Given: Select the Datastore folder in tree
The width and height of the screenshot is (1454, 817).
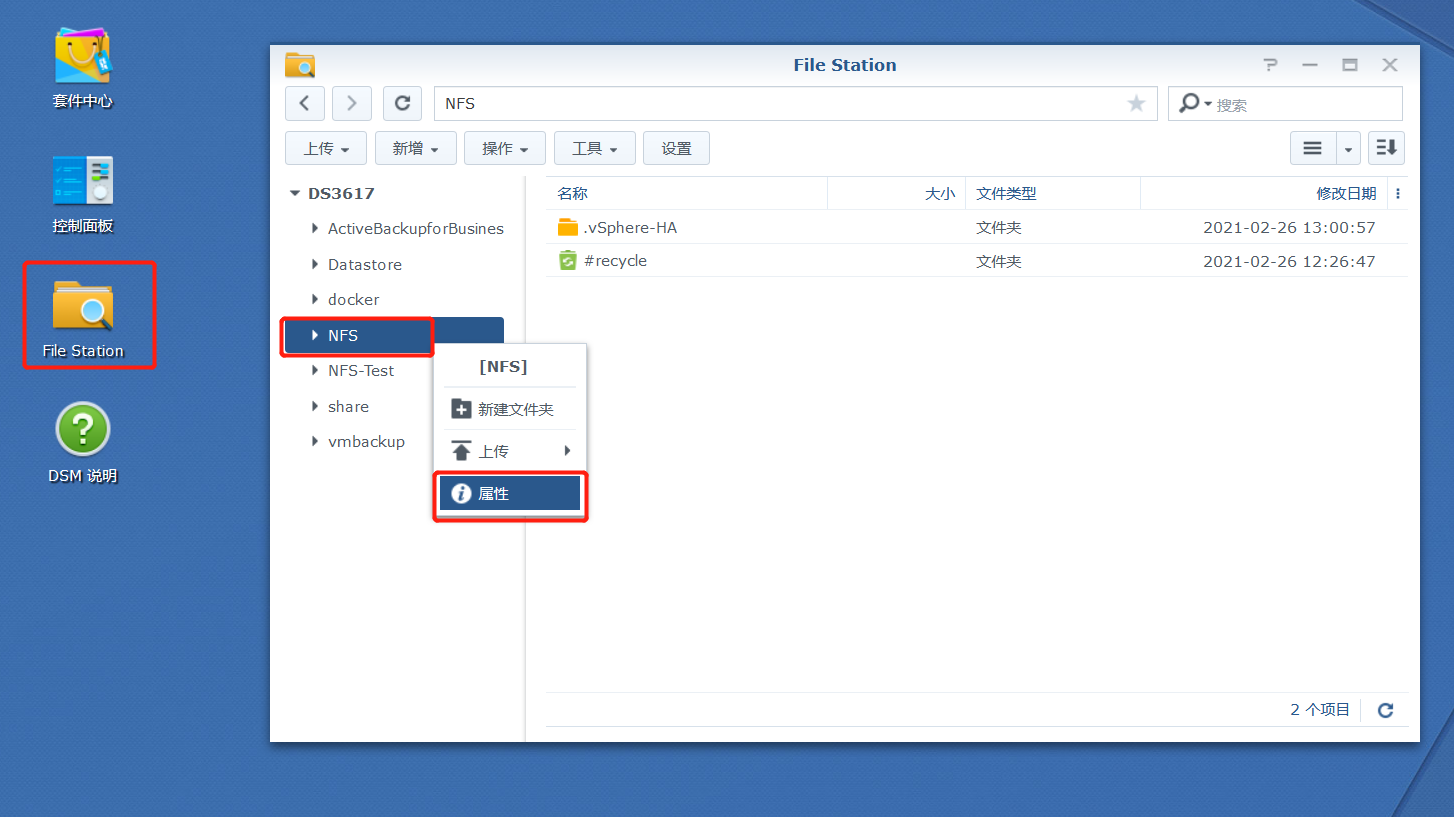Looking at the screenshot, I should (x=365, y=265).
